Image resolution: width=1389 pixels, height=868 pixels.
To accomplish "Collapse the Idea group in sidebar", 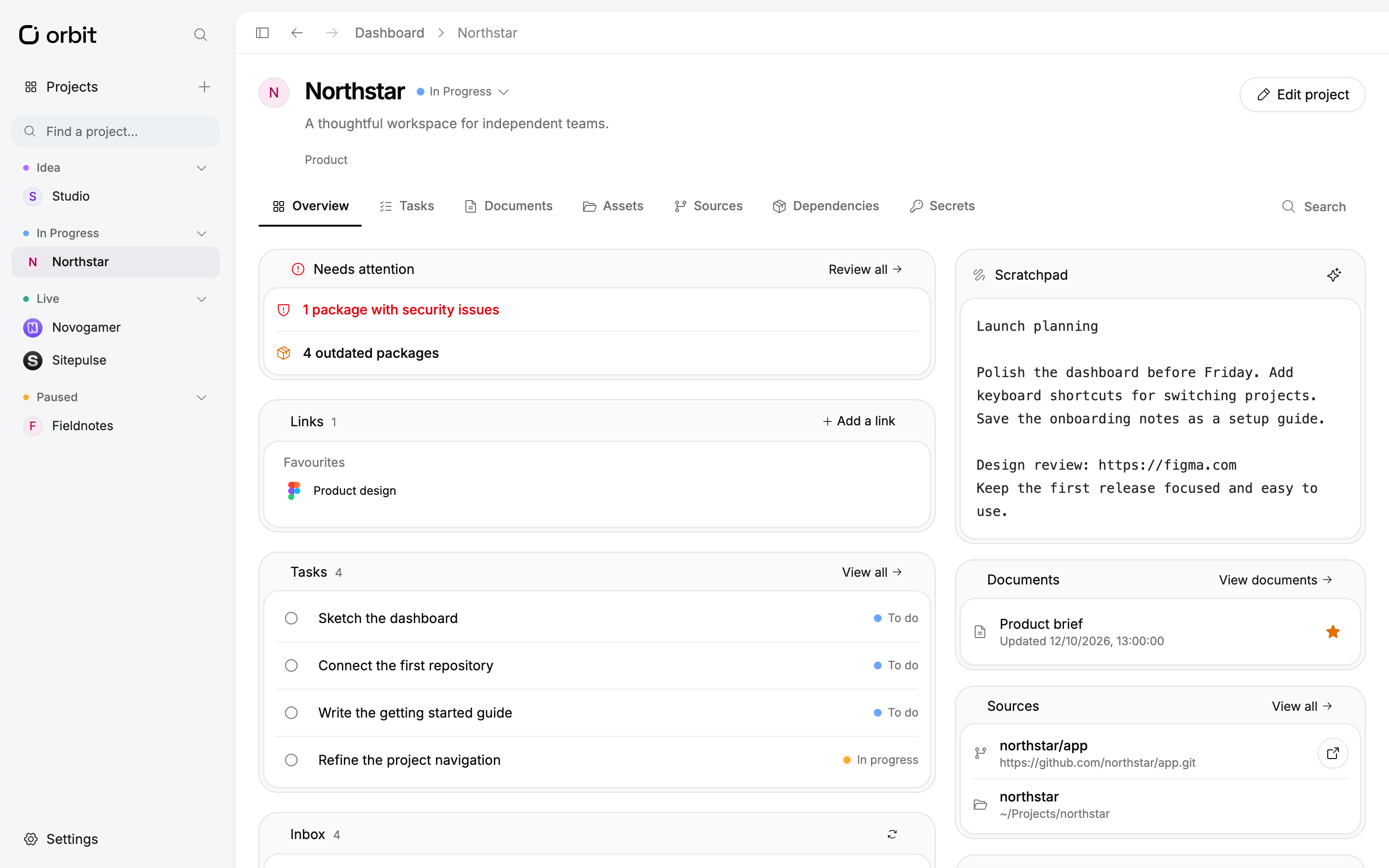I will coord(202,168).
